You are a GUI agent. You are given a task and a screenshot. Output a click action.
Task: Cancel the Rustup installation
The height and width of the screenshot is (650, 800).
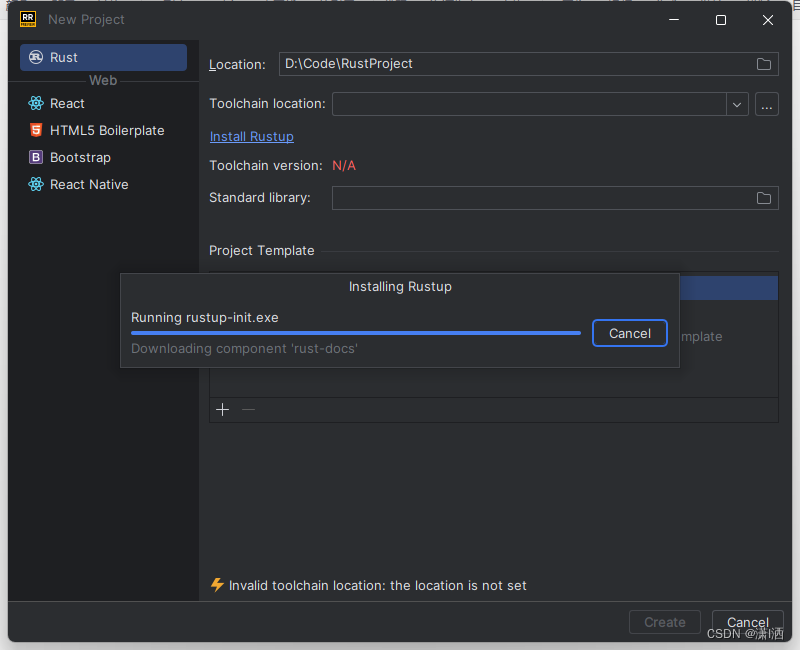click(630, 333)
